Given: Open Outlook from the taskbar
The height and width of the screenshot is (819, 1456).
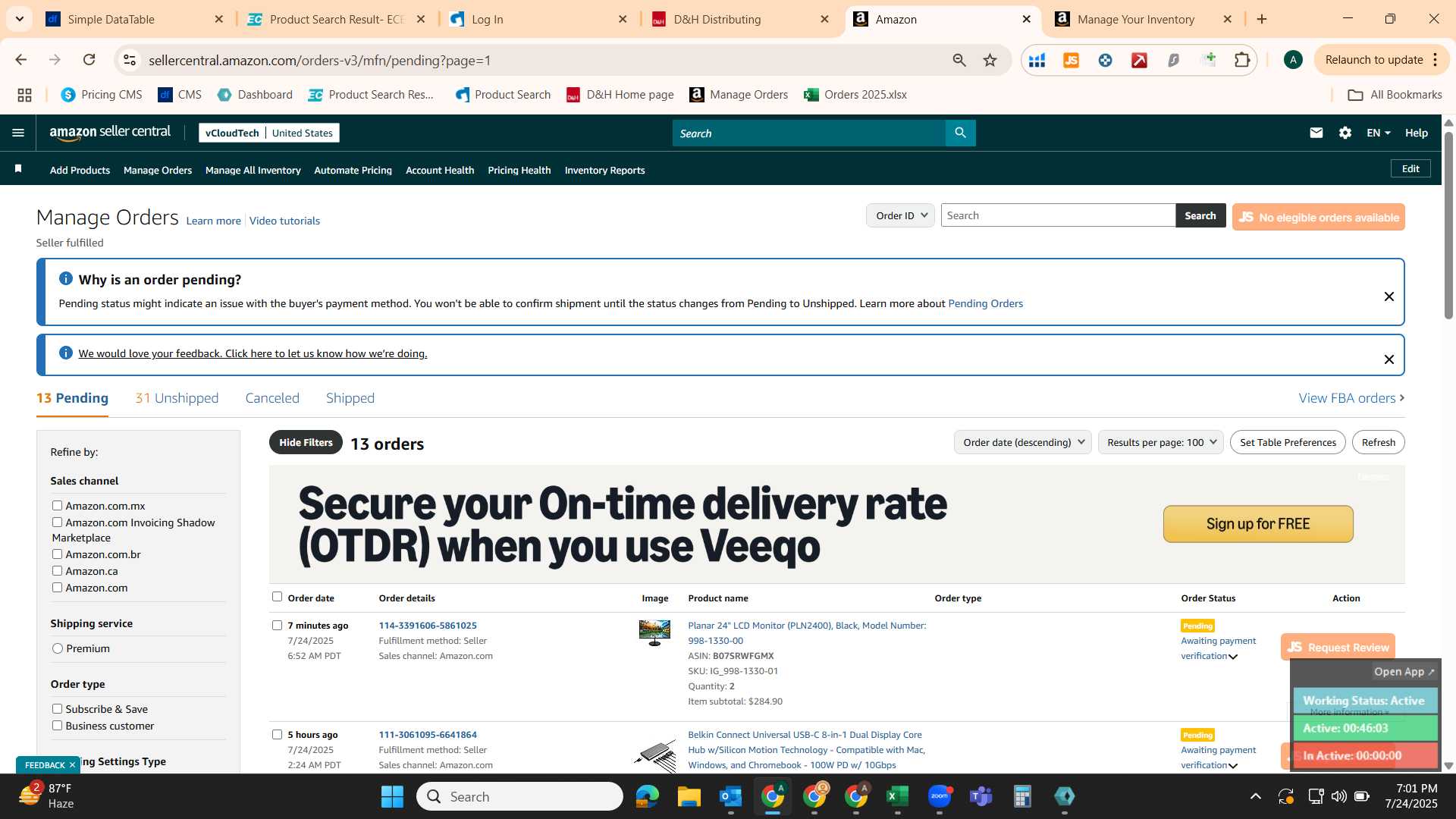Looking at the screenshot, I should [730, 796].
